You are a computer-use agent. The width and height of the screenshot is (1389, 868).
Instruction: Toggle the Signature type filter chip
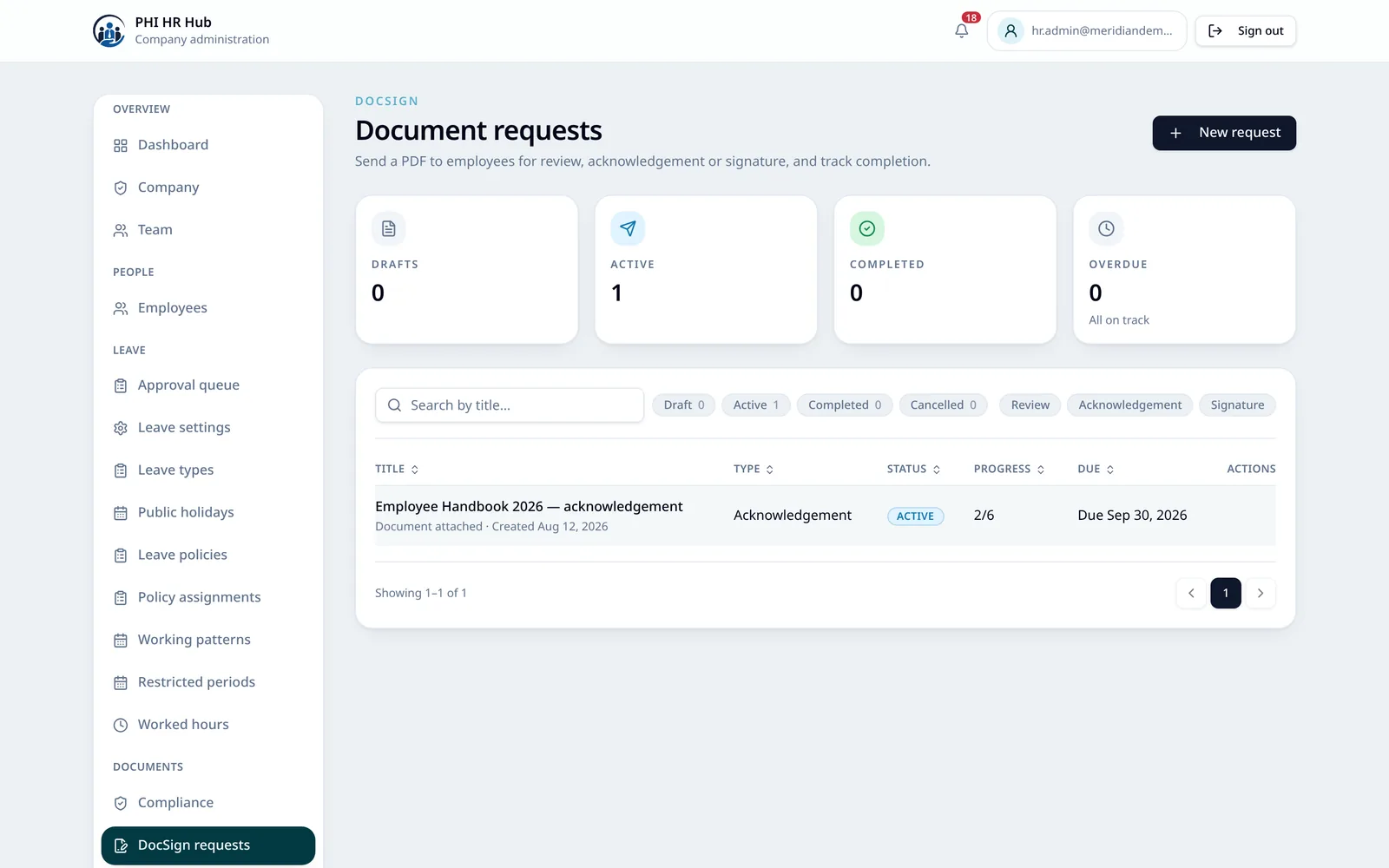(1237, 405)
